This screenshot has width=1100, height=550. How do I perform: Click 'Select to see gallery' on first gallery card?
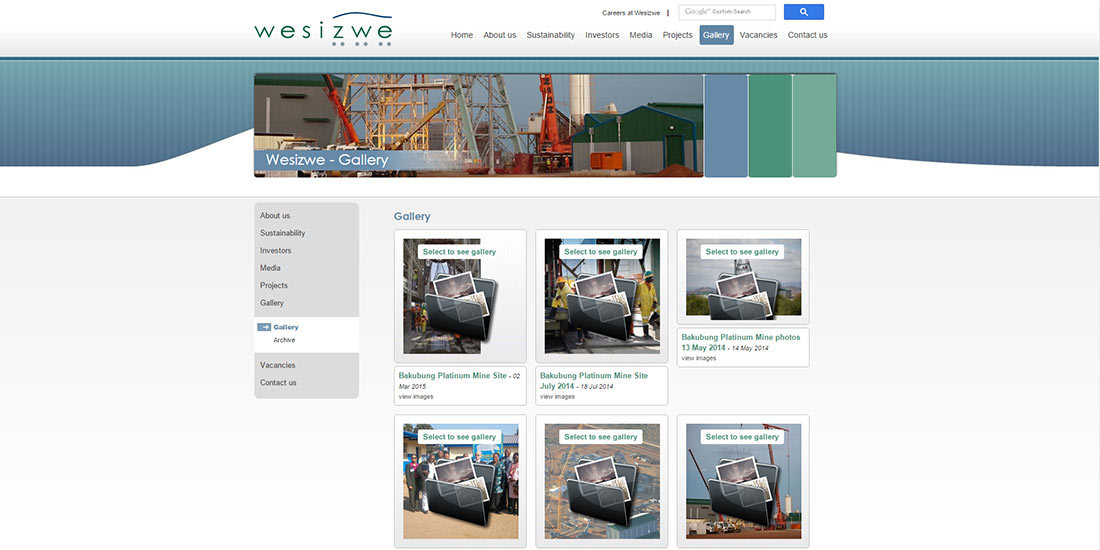pyautogui.click(x=460, y=252)
